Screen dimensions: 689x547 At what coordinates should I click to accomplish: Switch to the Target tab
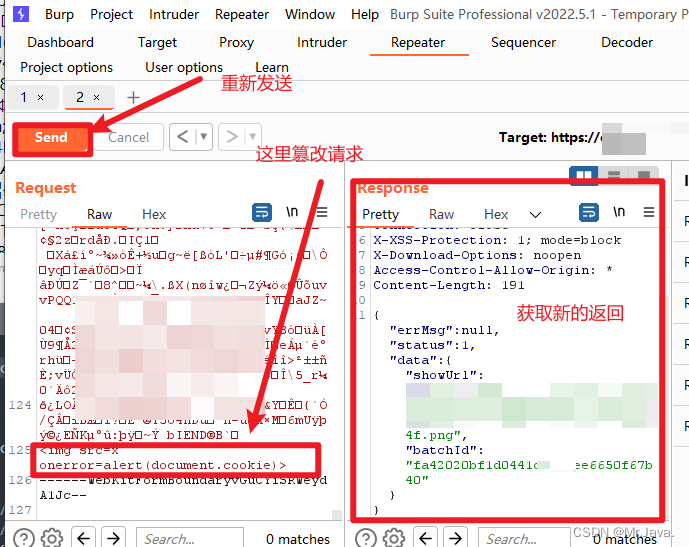click(157, 42)
